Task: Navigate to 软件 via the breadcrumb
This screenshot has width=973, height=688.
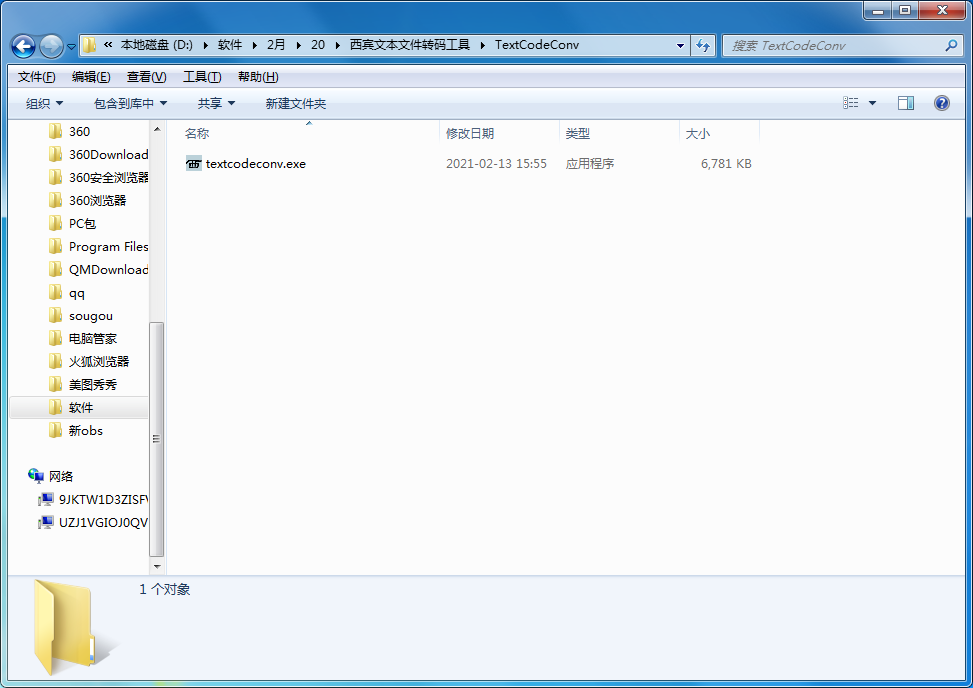Action: [230, 45]
